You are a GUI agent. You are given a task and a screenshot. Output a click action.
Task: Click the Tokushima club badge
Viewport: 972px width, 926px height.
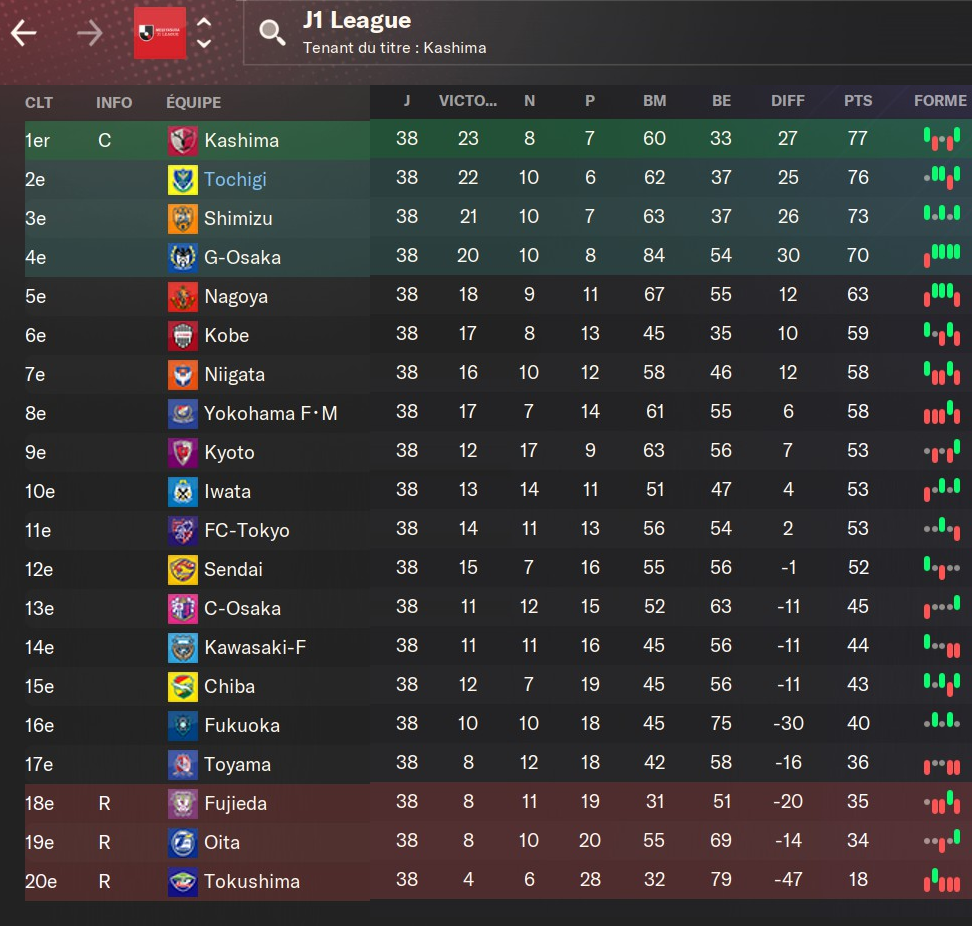point(183,882)
